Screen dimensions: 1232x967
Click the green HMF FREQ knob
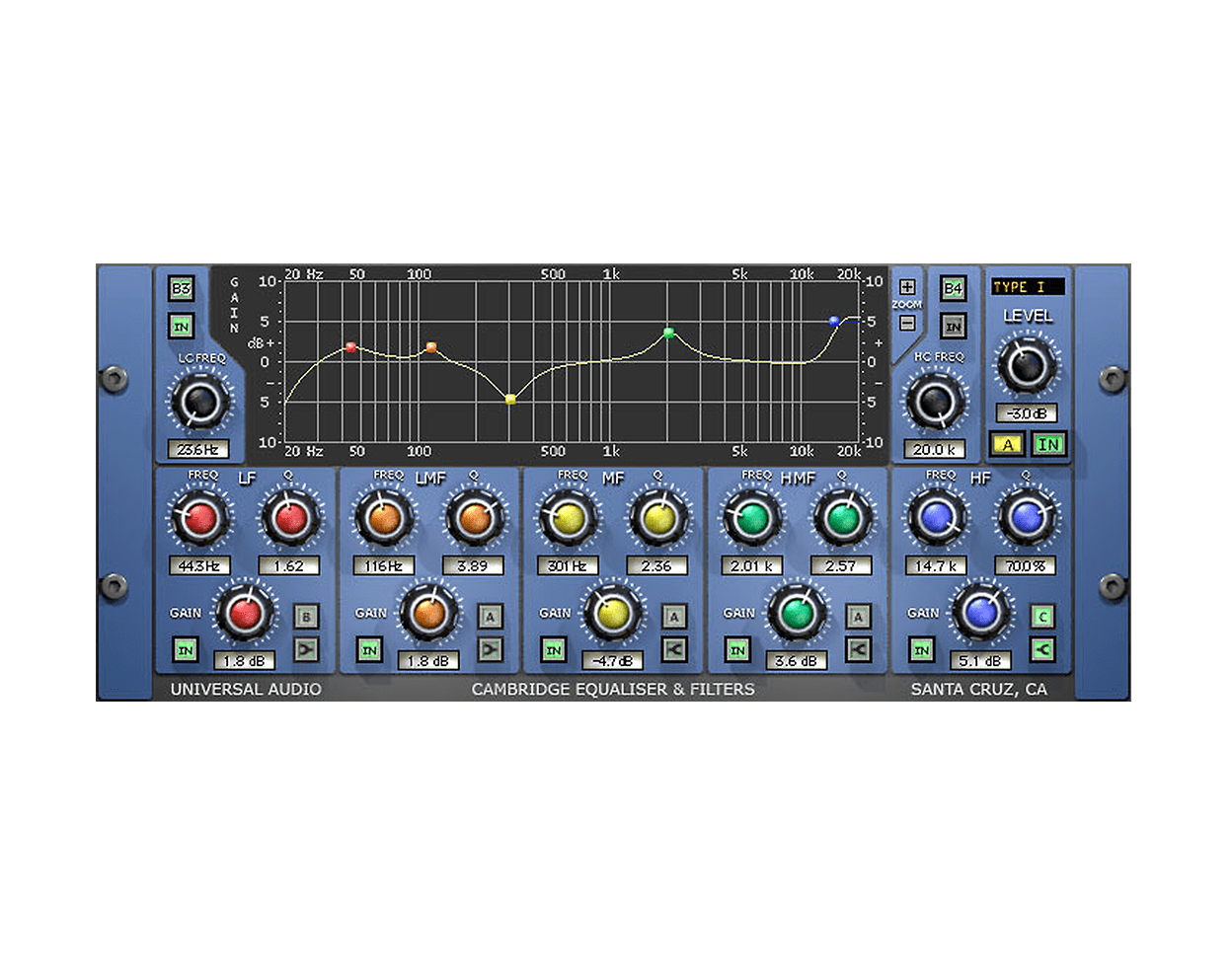point(752,518)
